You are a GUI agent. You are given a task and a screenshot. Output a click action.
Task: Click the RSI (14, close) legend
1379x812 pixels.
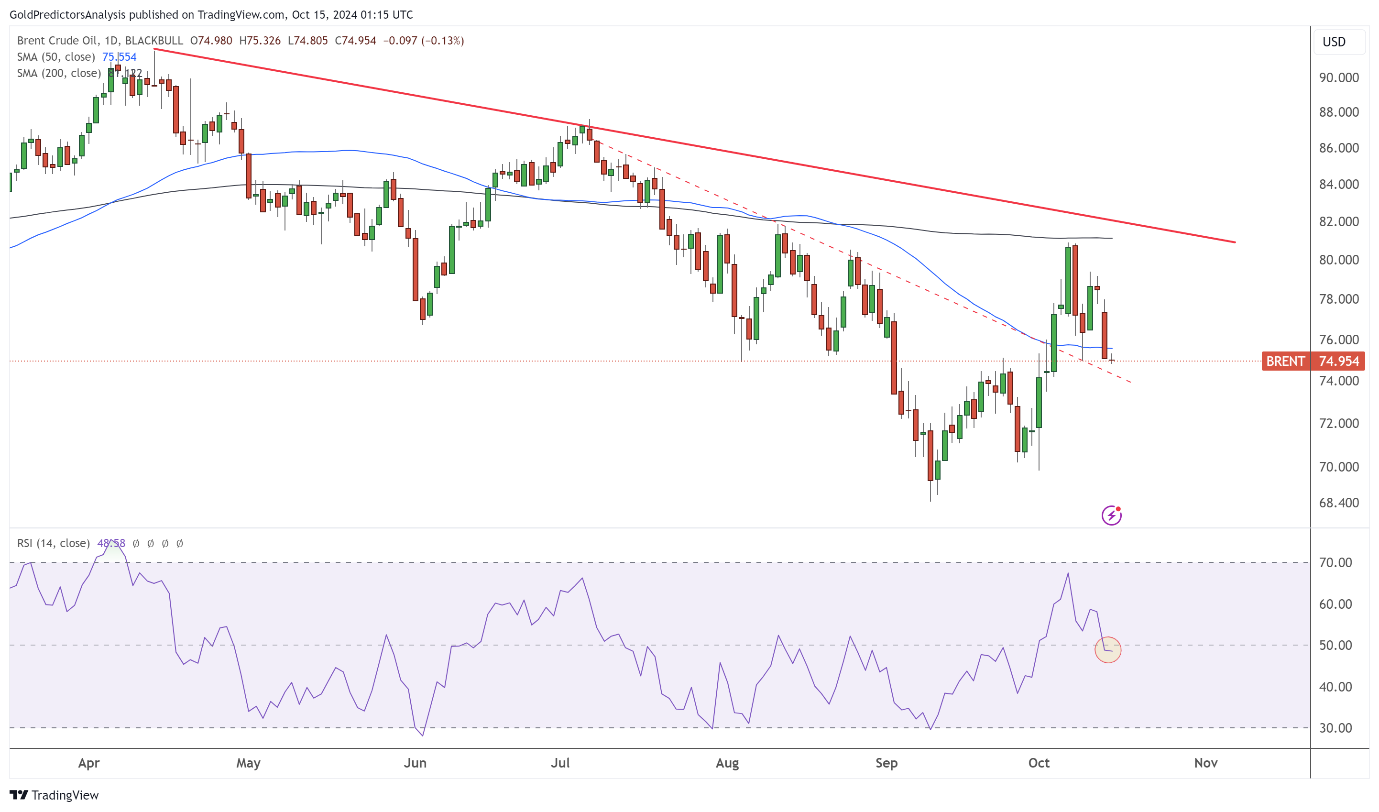[x=53, y=543]
